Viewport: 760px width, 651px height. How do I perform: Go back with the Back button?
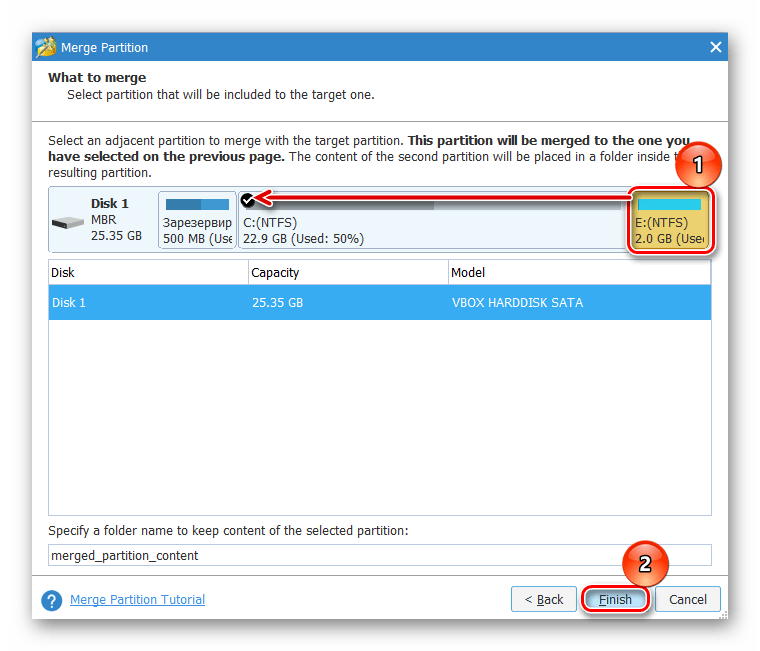(x=544, y=600)
